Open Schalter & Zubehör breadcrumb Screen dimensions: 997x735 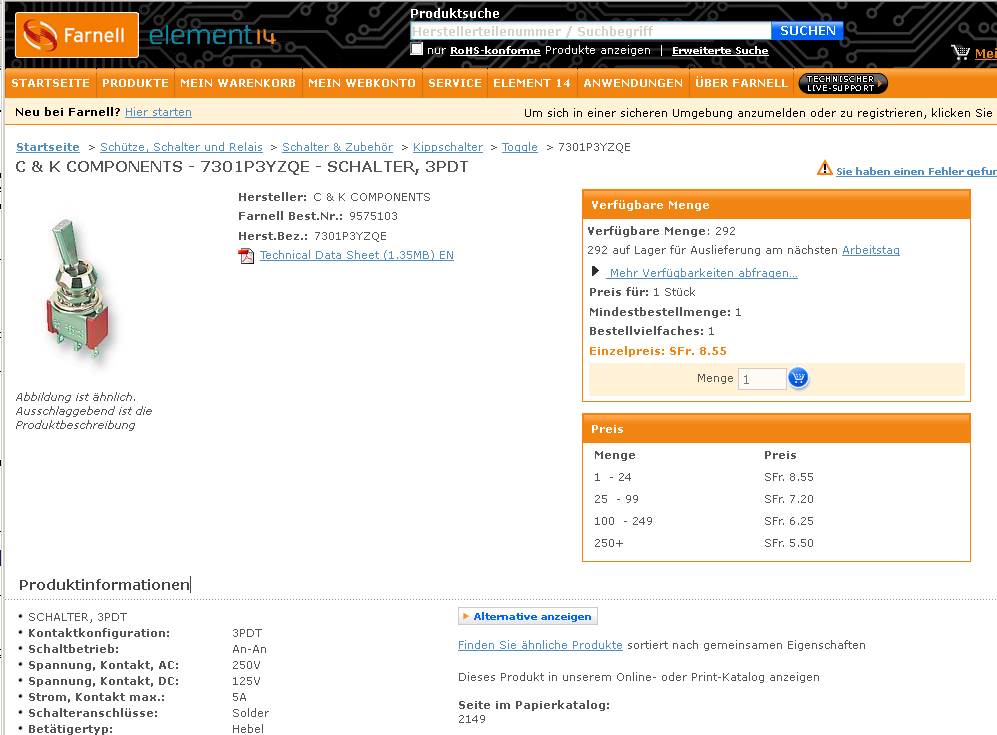coord(338,147)
